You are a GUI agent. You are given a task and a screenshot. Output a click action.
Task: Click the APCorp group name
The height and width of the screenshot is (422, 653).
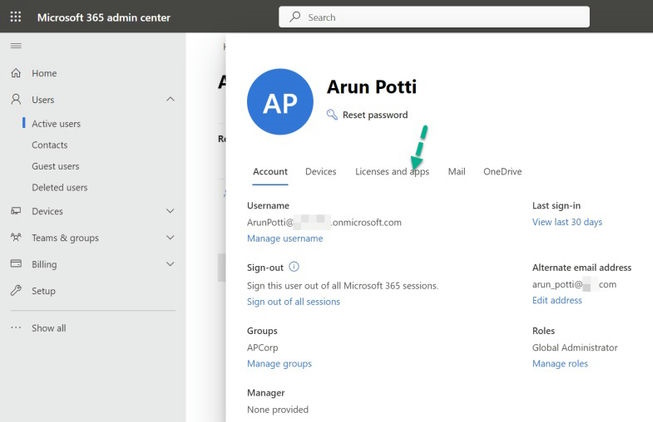262,347
